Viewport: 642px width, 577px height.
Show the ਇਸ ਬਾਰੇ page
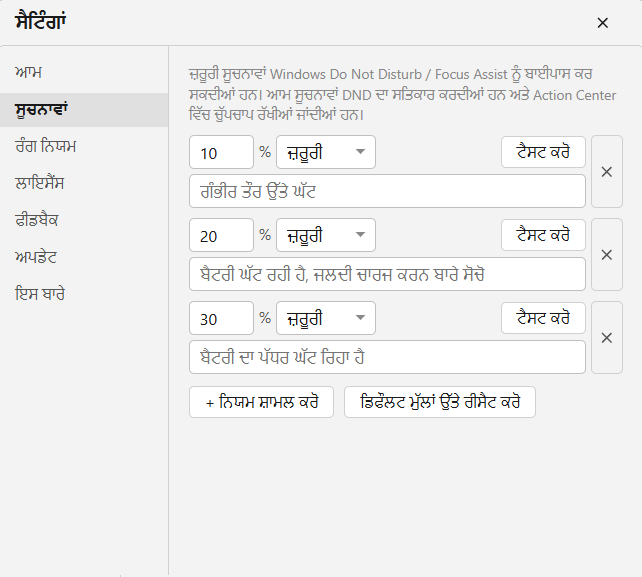pos(84,294)
